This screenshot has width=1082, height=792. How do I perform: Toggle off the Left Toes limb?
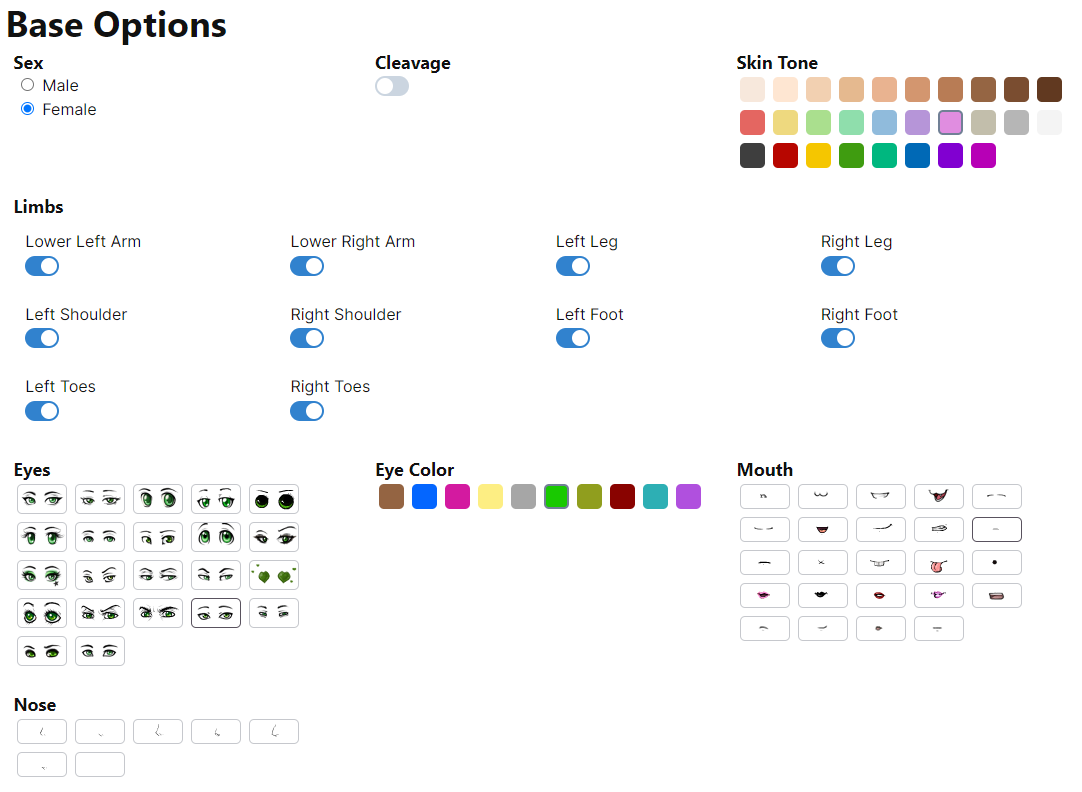pyautogui.click(x=42, y=411)
